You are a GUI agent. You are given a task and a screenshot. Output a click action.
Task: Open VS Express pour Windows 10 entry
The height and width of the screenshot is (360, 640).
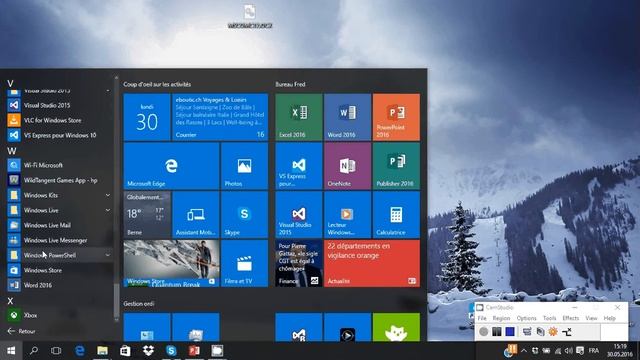coord(59,135)
